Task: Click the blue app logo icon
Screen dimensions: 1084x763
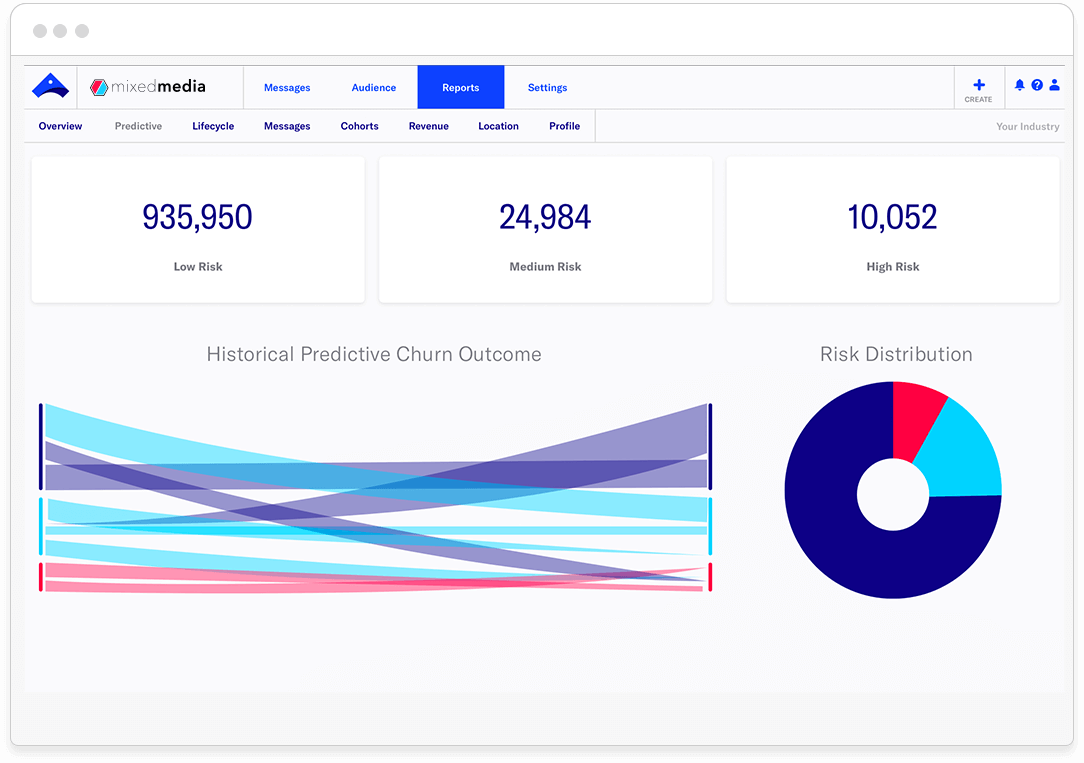Action: pos(50,87)
